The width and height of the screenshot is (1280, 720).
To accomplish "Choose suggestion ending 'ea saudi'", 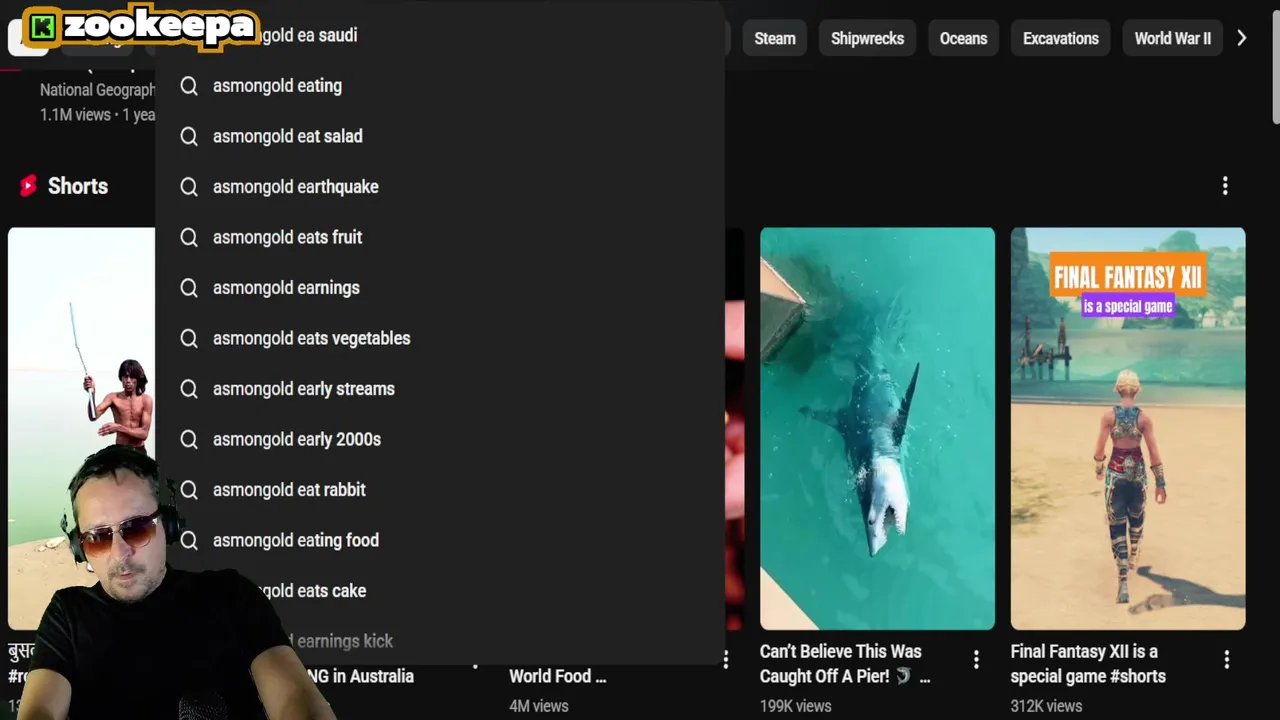I will coord(440,35).
